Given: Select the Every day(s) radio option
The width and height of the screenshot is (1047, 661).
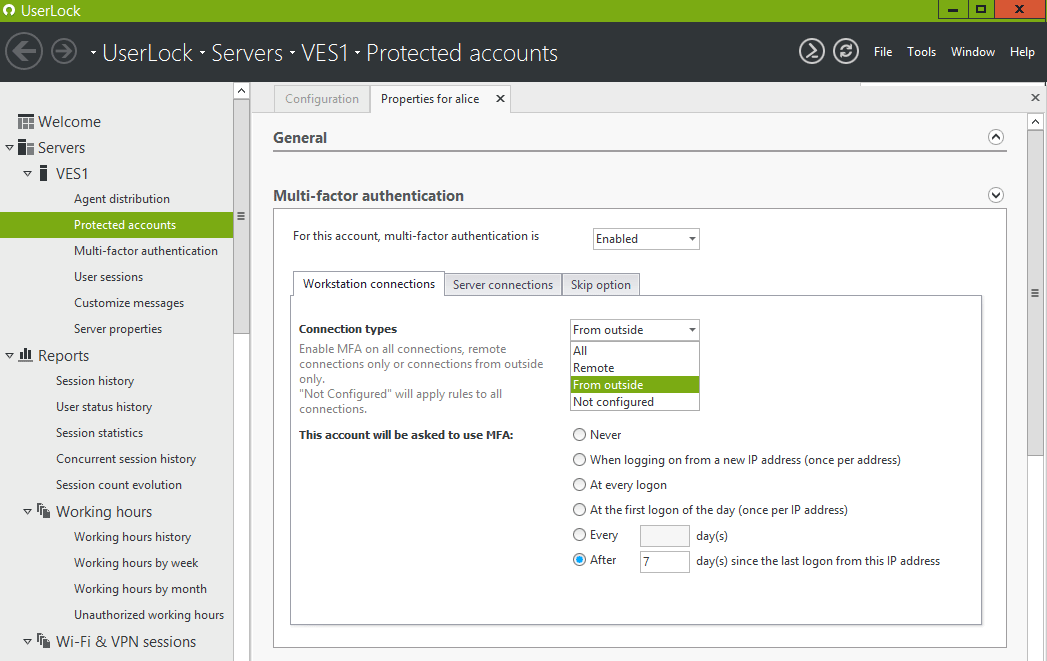Looking at the screenshot, I should click(579, 535).
